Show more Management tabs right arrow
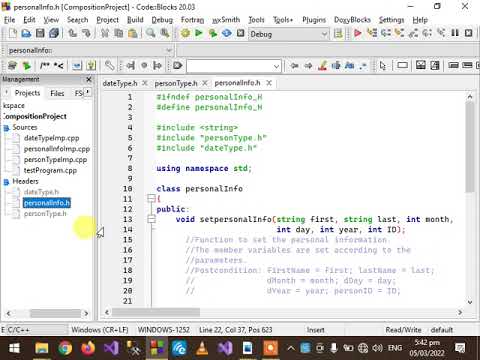 tap(88, 92)
